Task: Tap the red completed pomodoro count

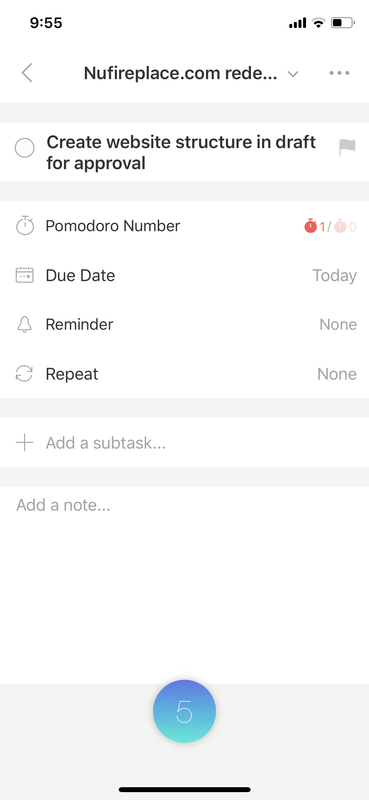Action: tap(314, 226)
